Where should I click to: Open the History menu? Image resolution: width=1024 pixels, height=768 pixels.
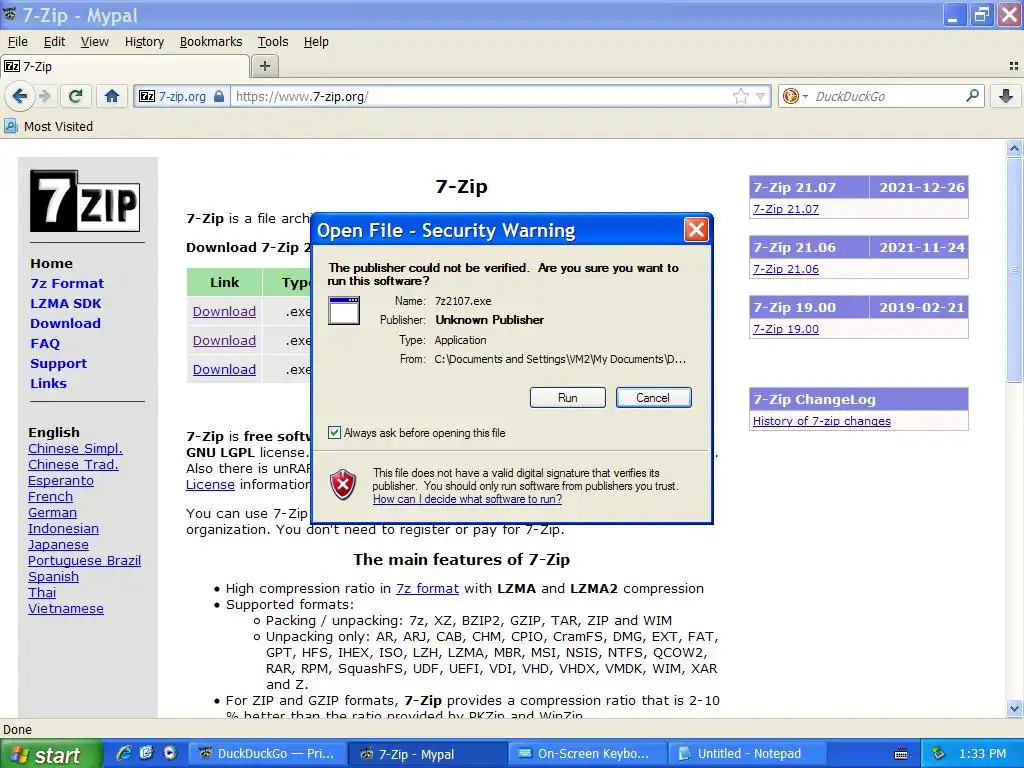pos(144,42)
